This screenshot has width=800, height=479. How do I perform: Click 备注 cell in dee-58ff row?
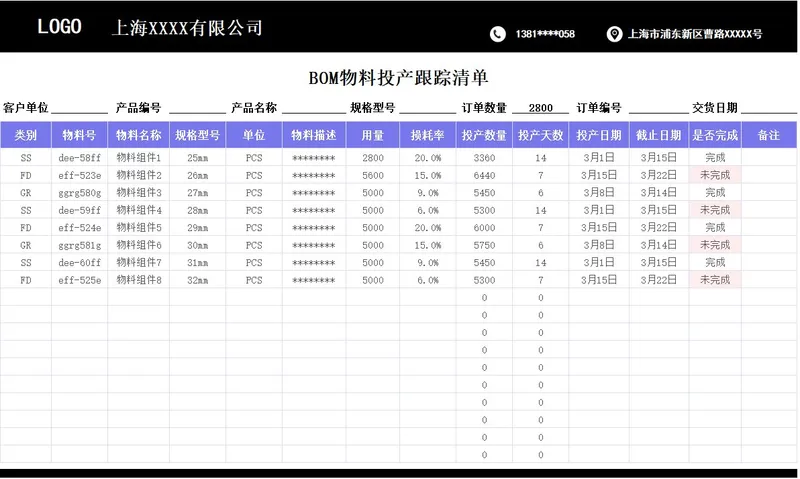769,158
